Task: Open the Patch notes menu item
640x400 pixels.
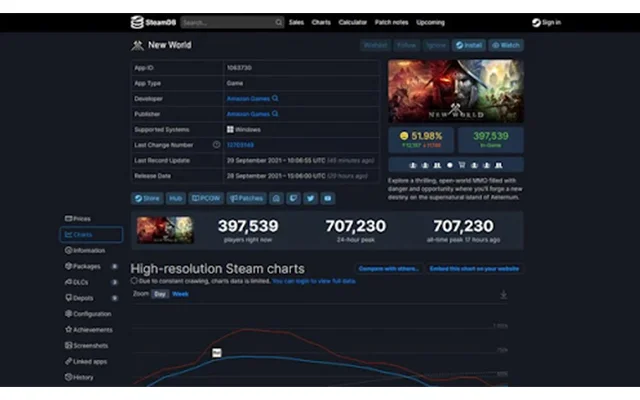Action: click(391, 22)
